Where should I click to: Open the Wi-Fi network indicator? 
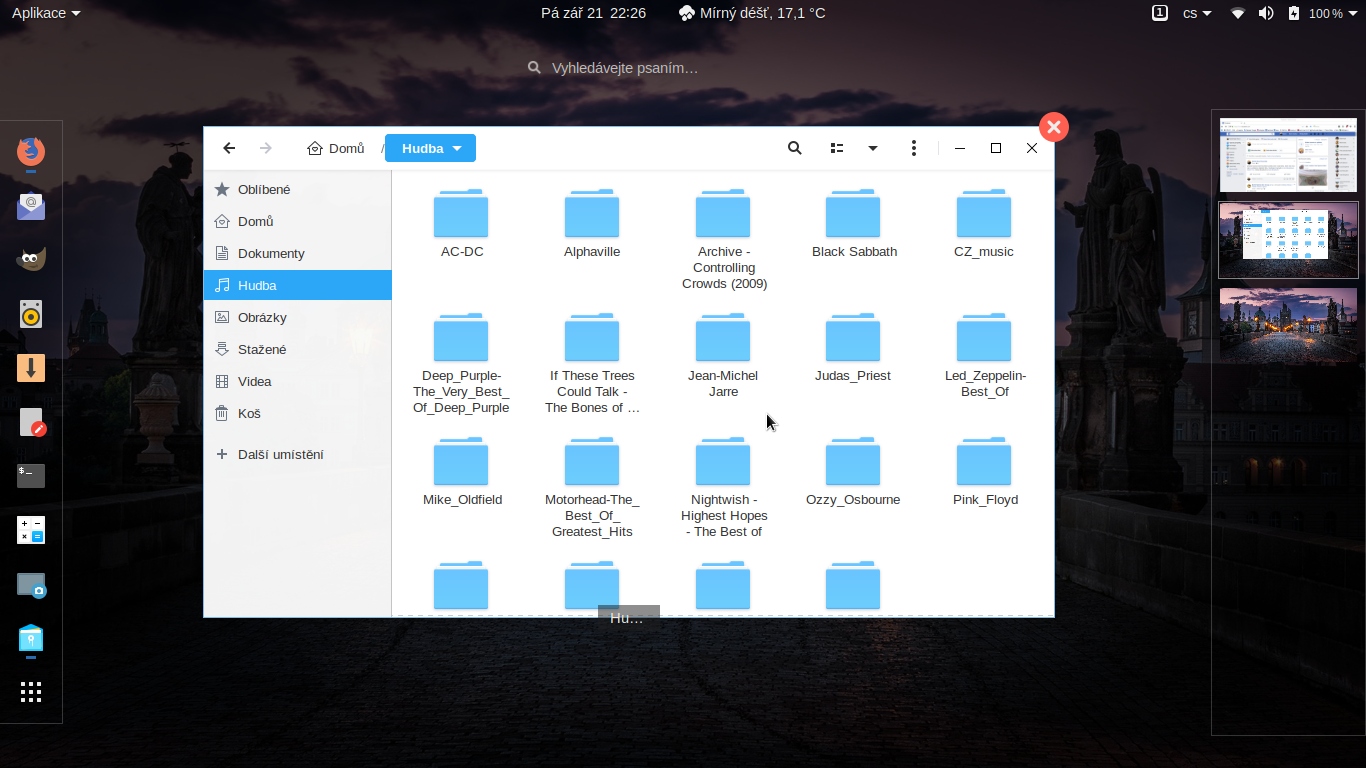(x=1238, y=13)
